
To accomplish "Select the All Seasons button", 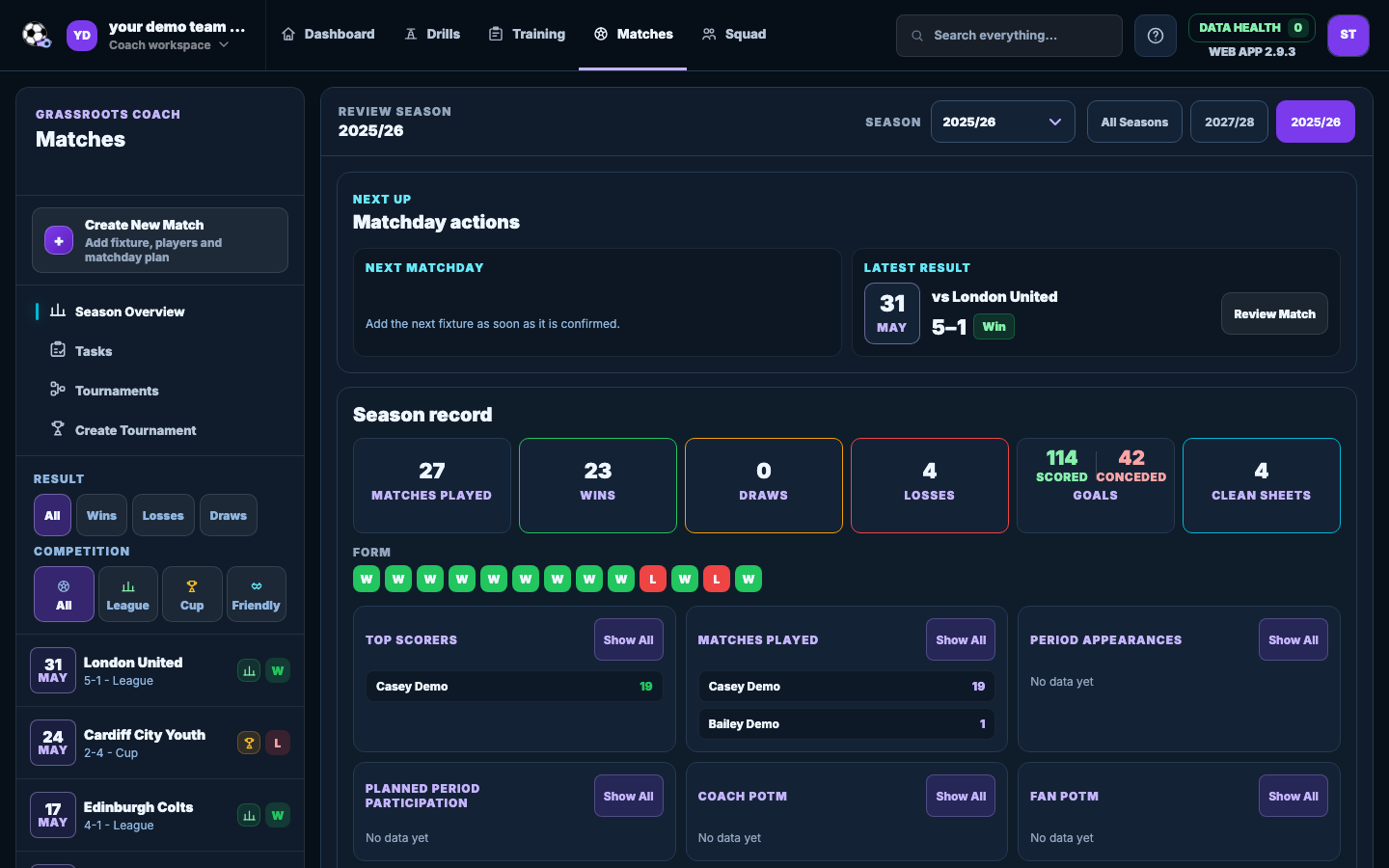I will (1134, 122).
